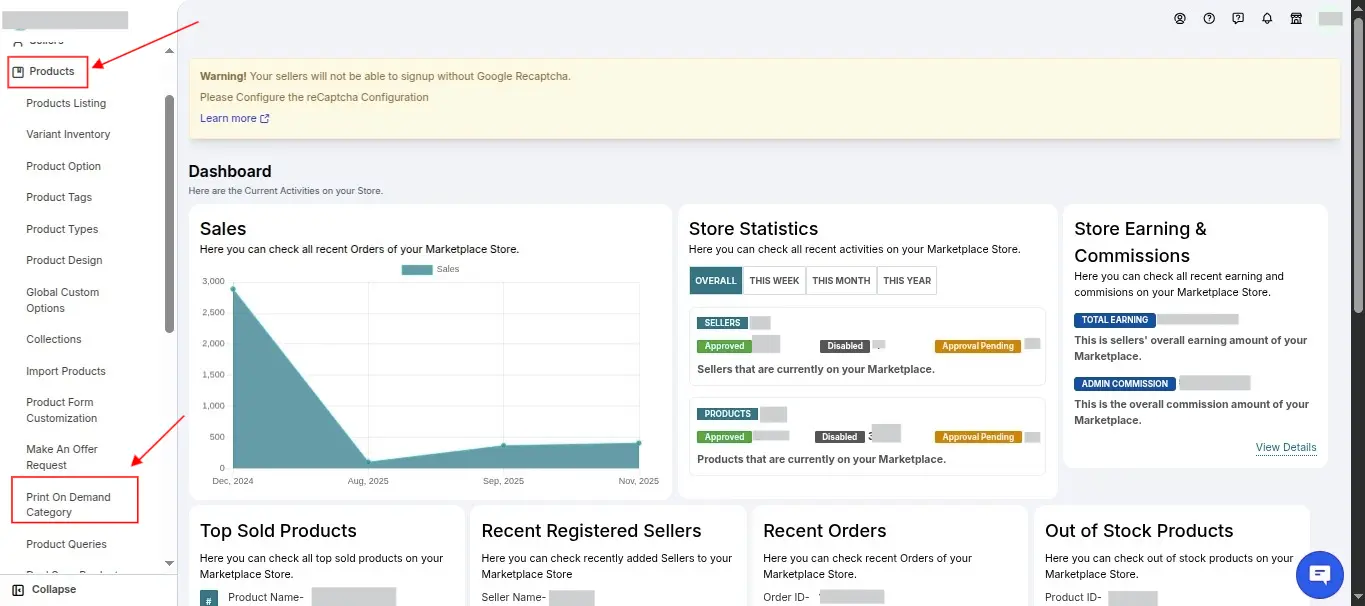This screenshot has height=606, width=1365.
Task: Switch to THIS MONTH statistics tab
Action: 841,281
